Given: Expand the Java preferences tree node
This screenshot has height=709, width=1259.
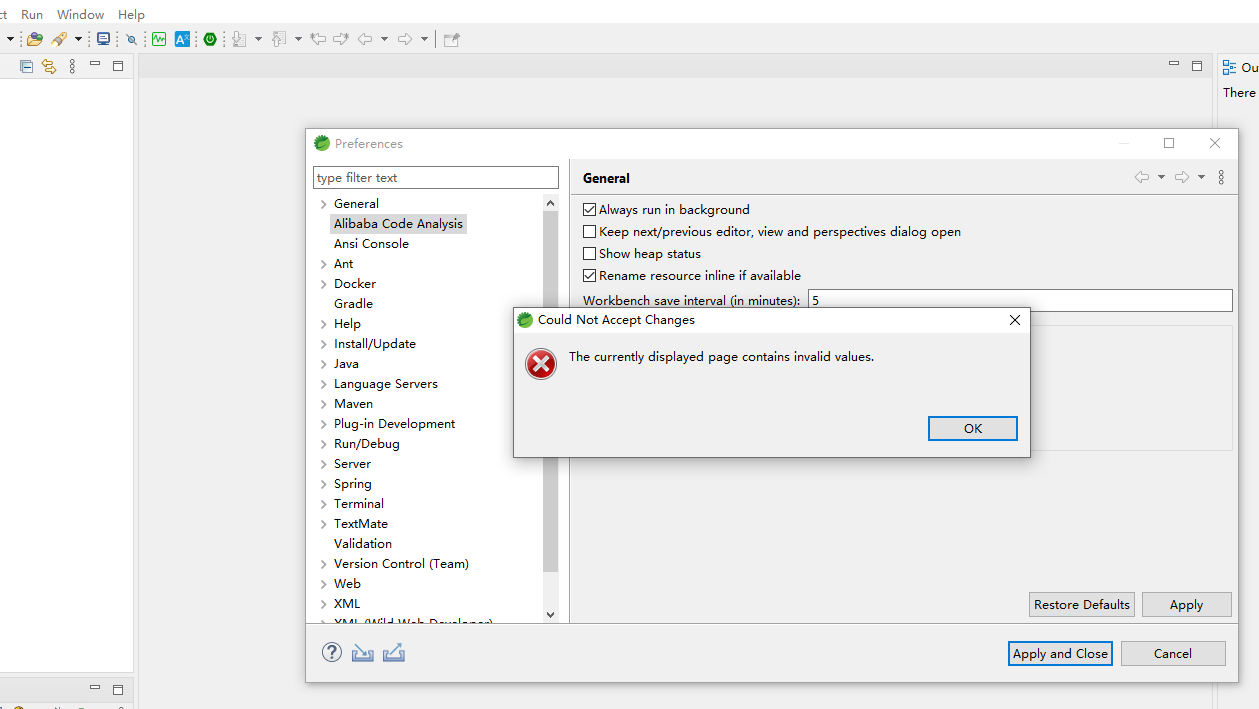Looking at the screenshot, I should (322, 363).
